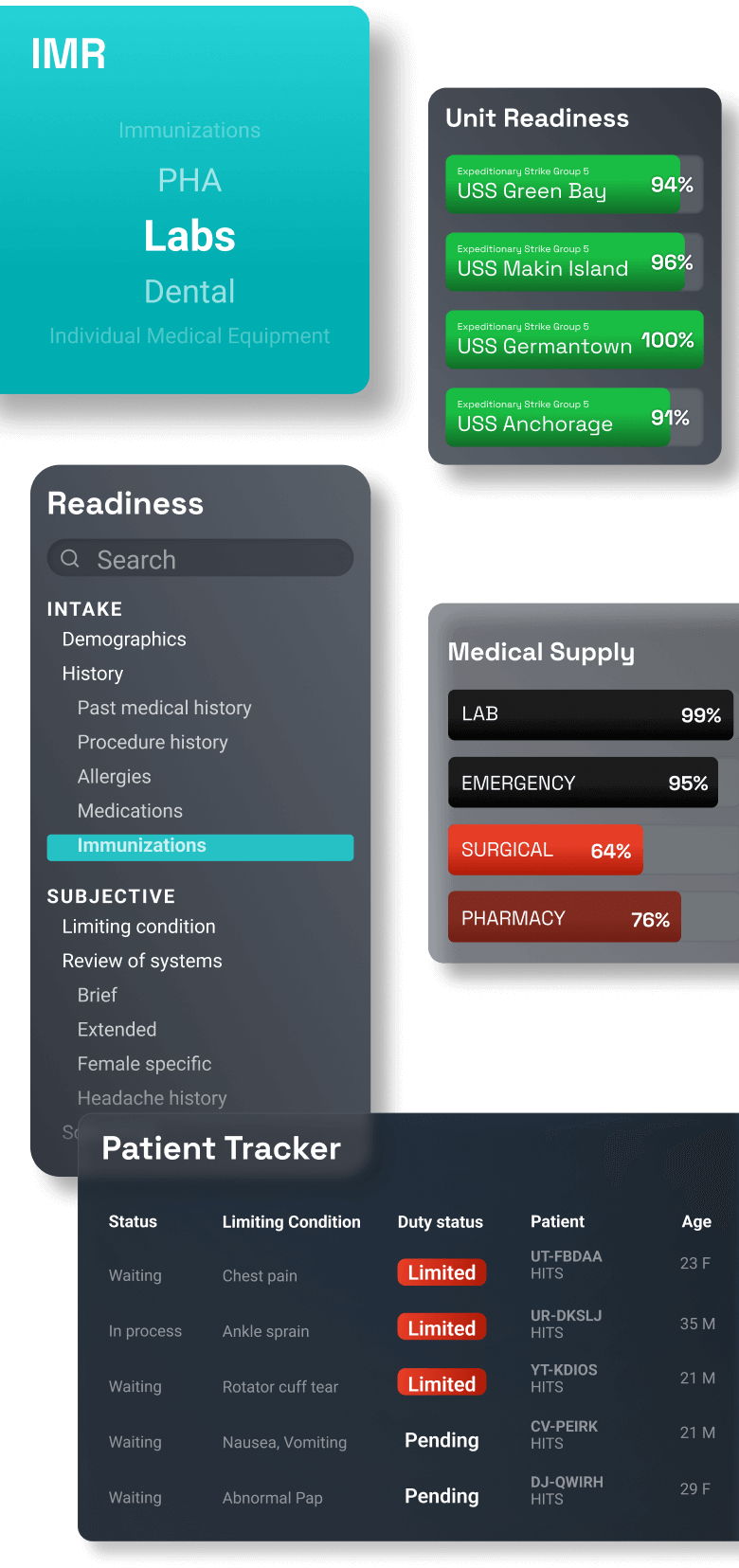Choose PHA in the IMR picker

(x=189, y=180)
